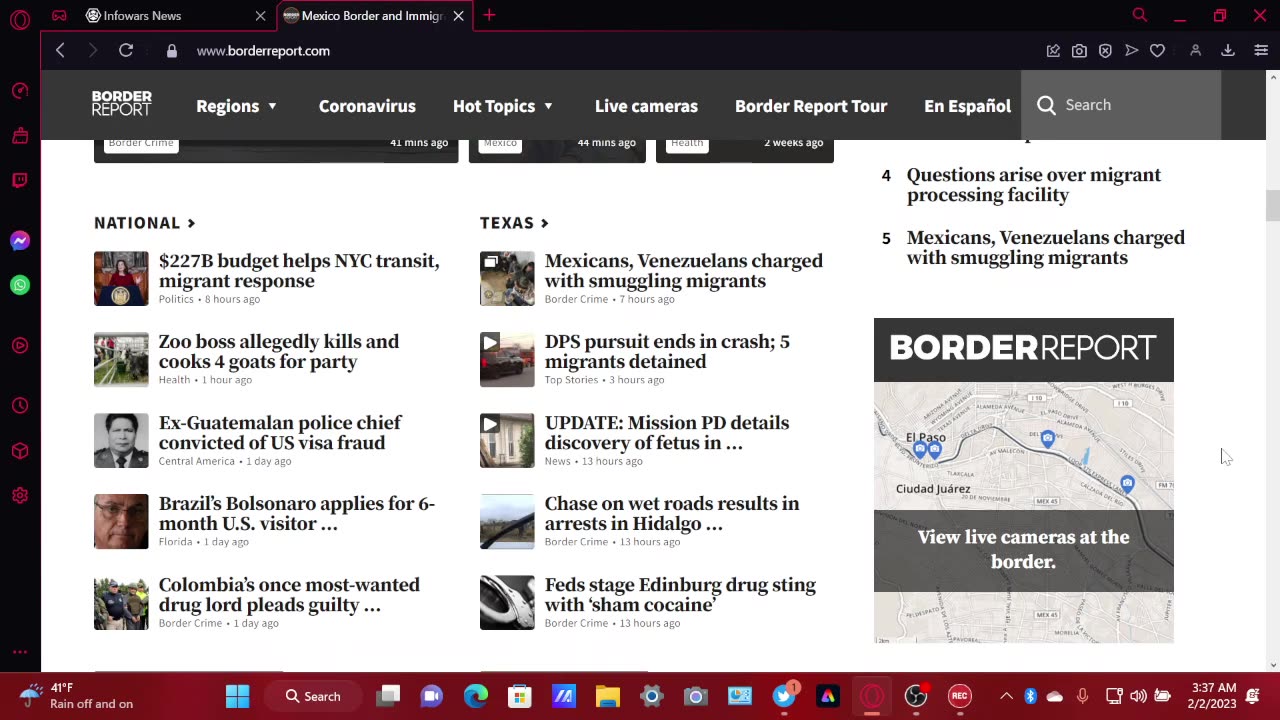Open the browser downloads icon
Image resolution: width=1280 pixels, height=720 pixels.
[x=1228, y=50]
